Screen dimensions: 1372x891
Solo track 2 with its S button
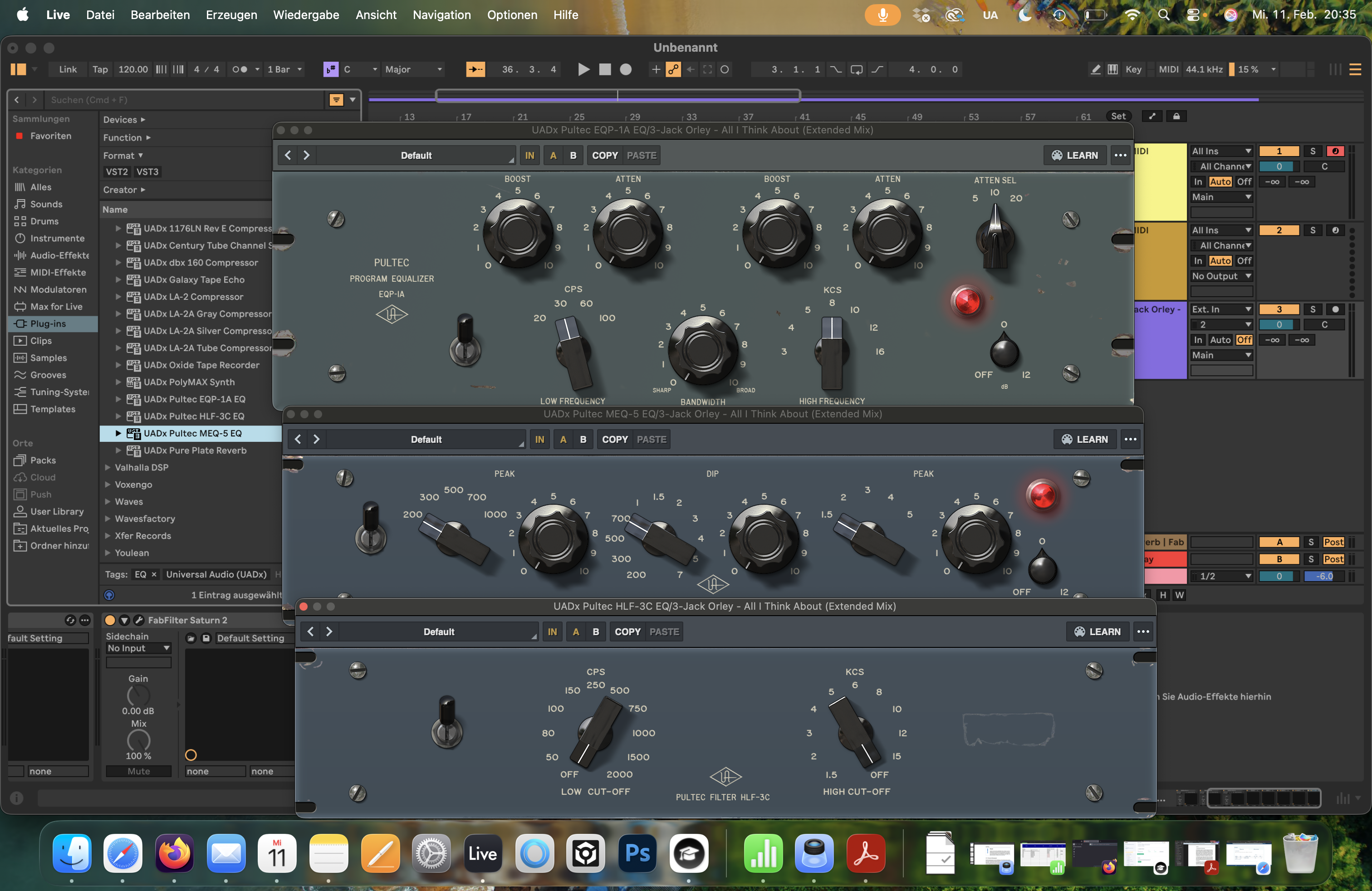pos(1313,230)
